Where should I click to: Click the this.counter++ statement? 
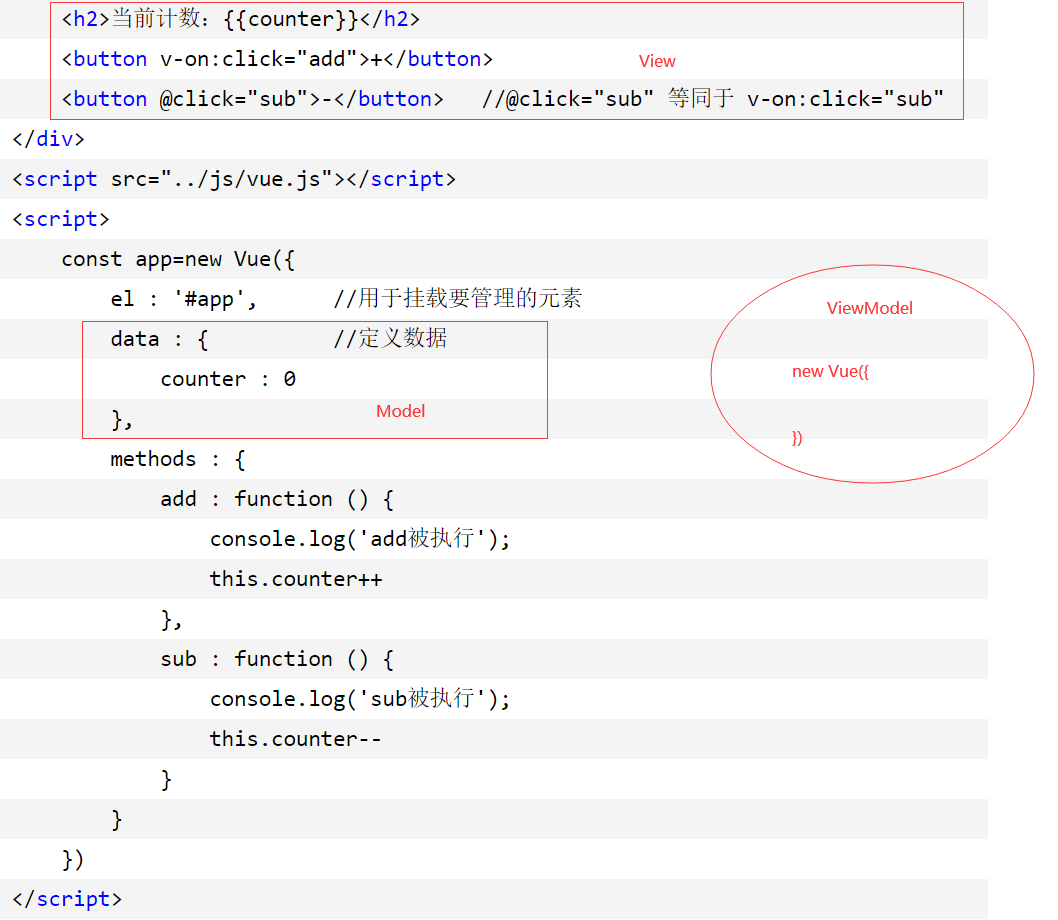[296, 578]
